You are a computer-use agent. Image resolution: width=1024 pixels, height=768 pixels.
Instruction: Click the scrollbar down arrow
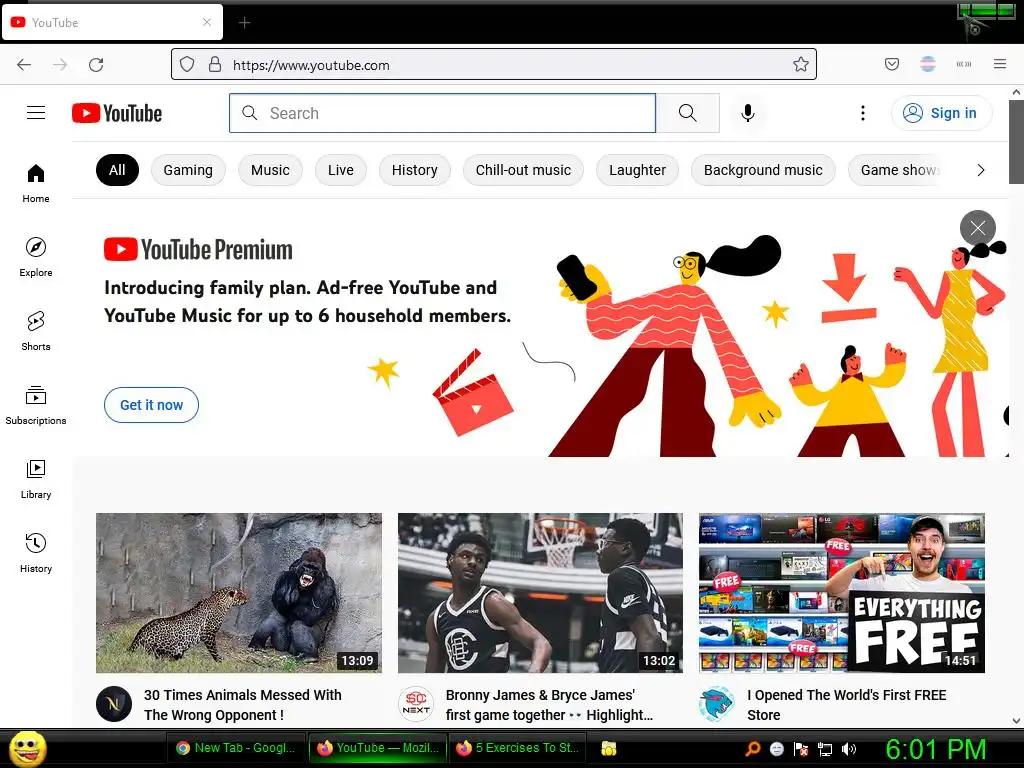click(x=1016, y=720)
